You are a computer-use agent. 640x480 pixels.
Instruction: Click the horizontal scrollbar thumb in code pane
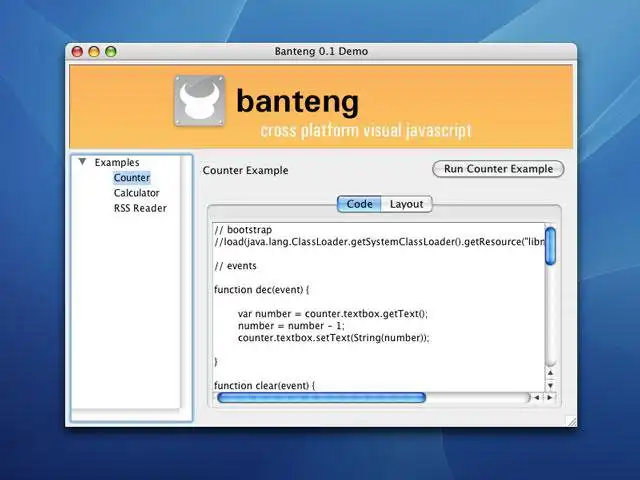[322, 397]
